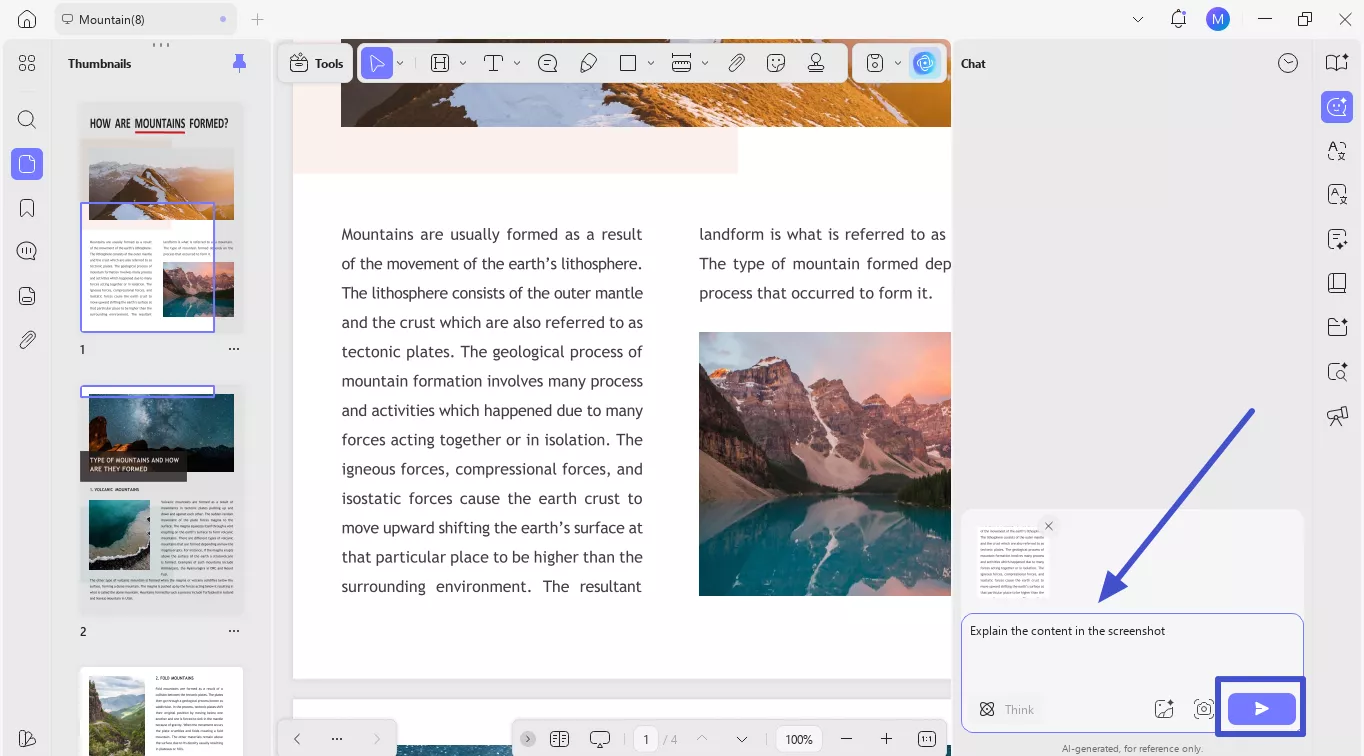Remove the attached screenshot from chat
Viewport: 1364px width, 756px height.
point(1049,526)
